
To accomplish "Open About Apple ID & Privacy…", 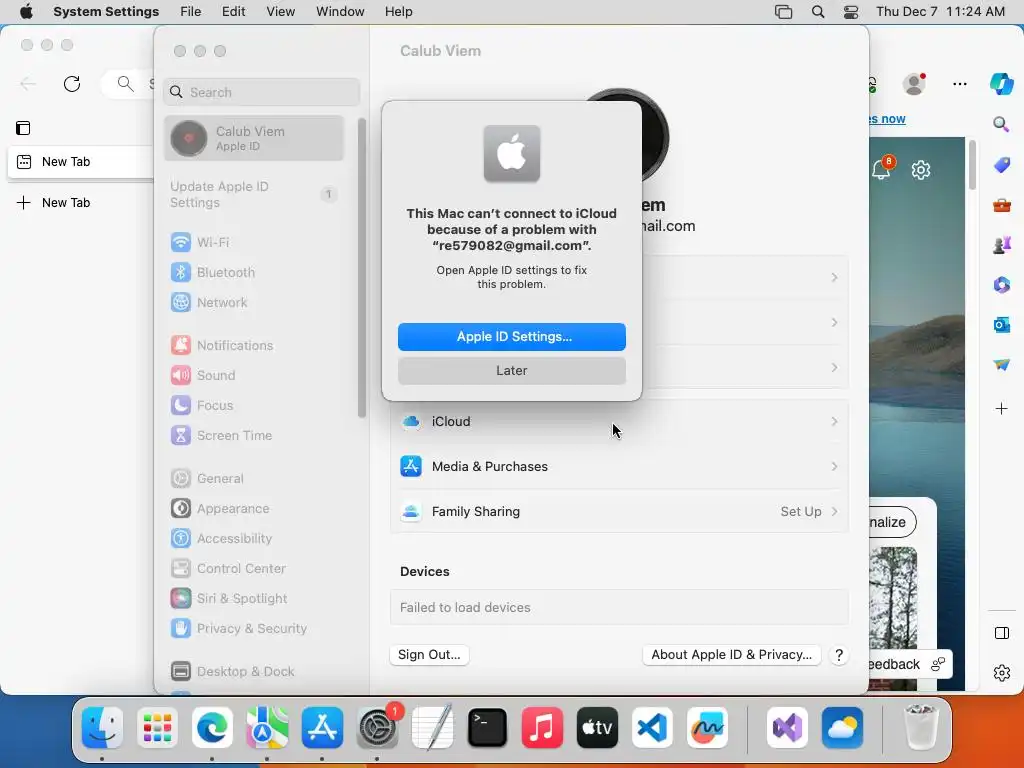I will tap(731, 655).
